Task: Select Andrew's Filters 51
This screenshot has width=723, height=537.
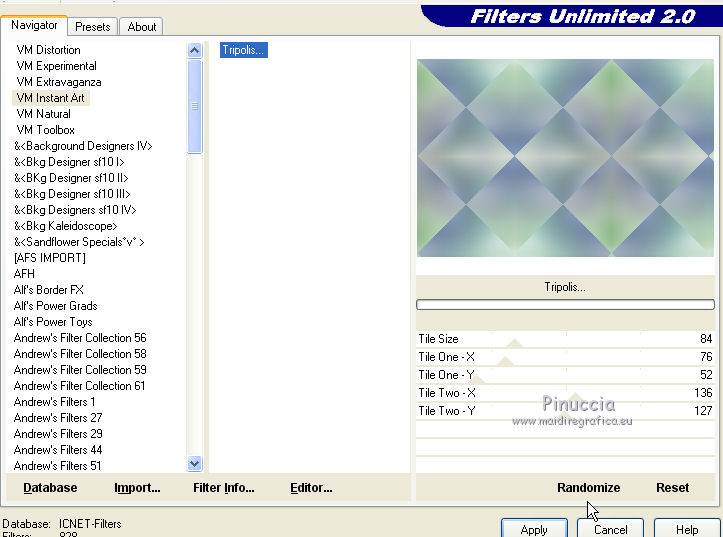Action: pyautogui.click(x=57, y=466)
